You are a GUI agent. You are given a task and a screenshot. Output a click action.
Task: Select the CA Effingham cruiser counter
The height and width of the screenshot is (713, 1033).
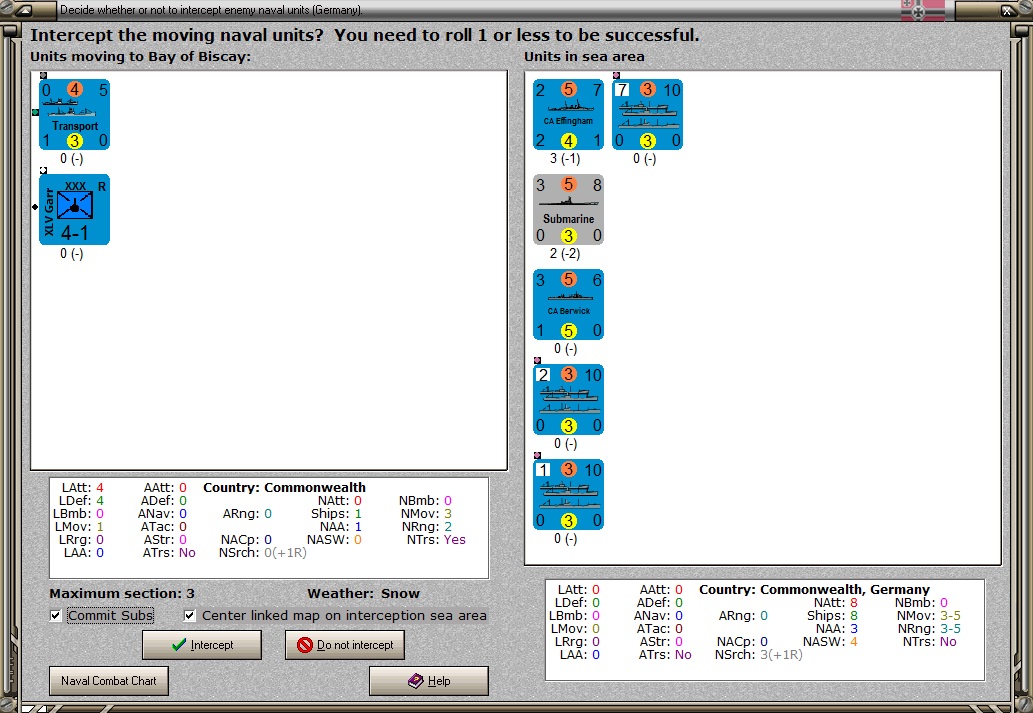tap(569, 115)
